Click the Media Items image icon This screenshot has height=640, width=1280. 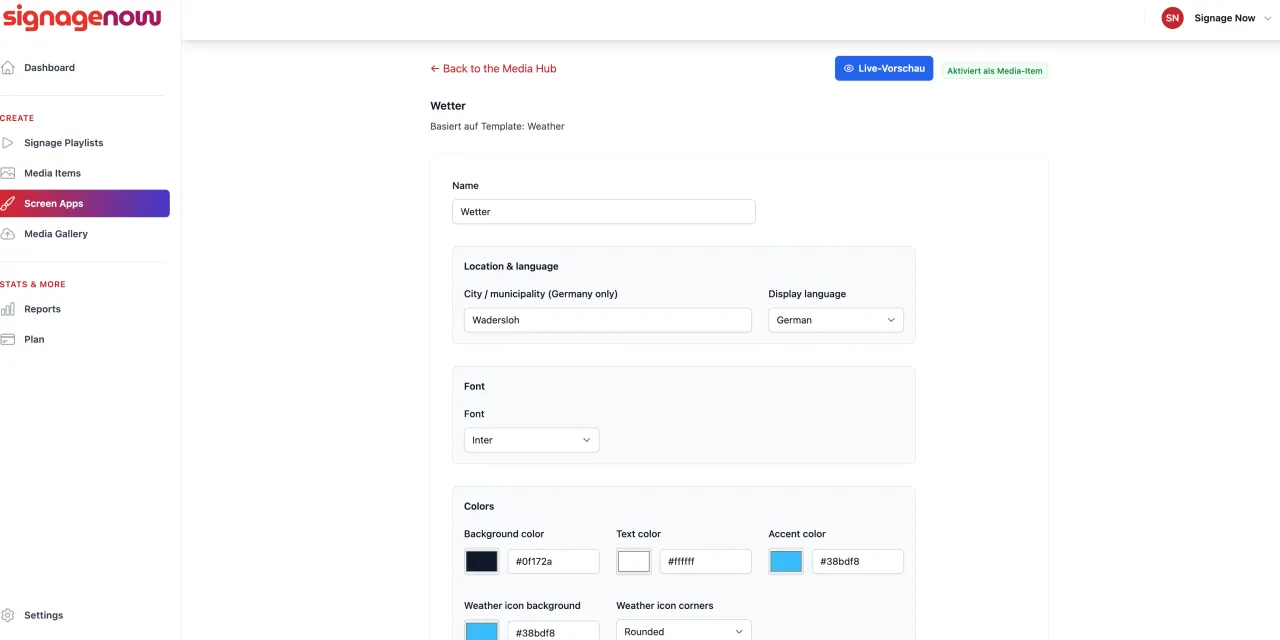click(x=8, y=173)
